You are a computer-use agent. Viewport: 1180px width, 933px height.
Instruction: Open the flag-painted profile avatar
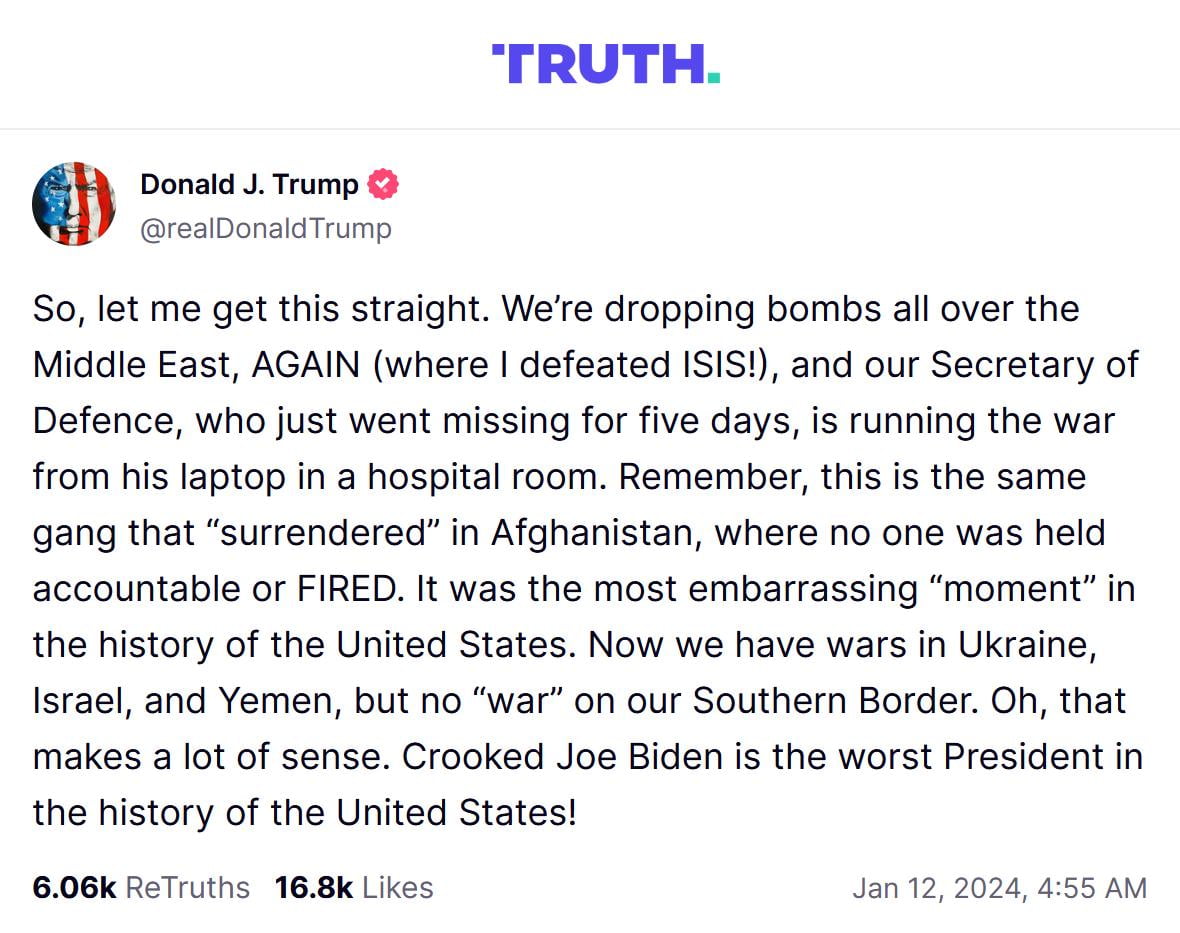click(74, 204)
